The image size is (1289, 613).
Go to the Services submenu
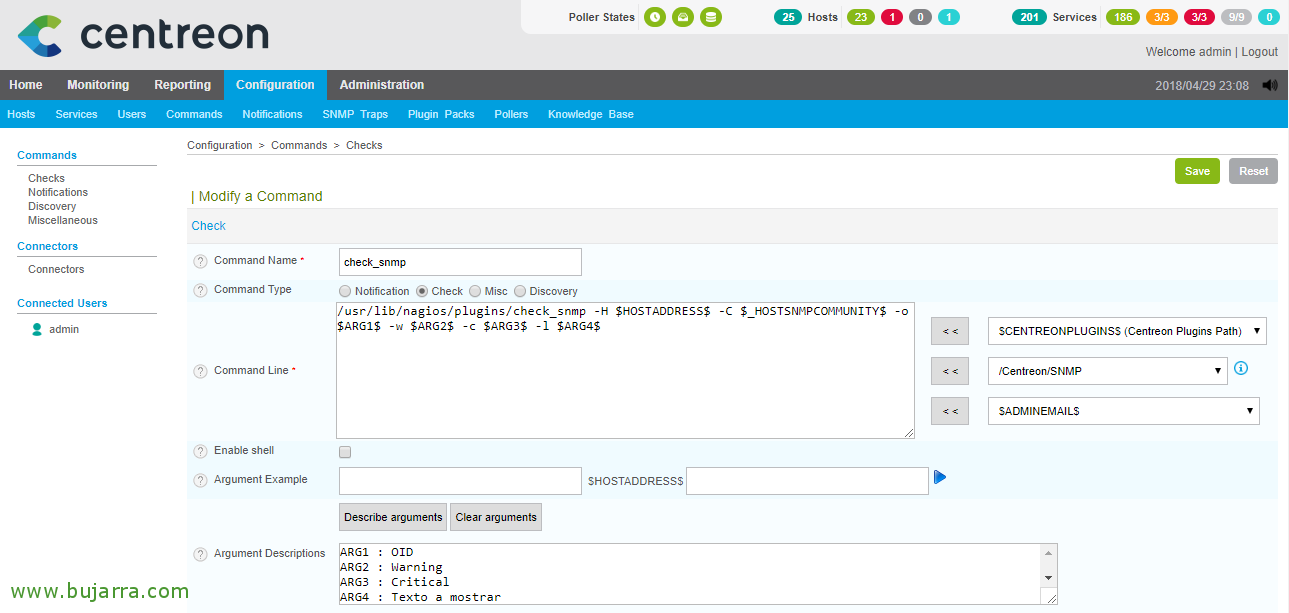pyautogui.click(x=76, y=114)
